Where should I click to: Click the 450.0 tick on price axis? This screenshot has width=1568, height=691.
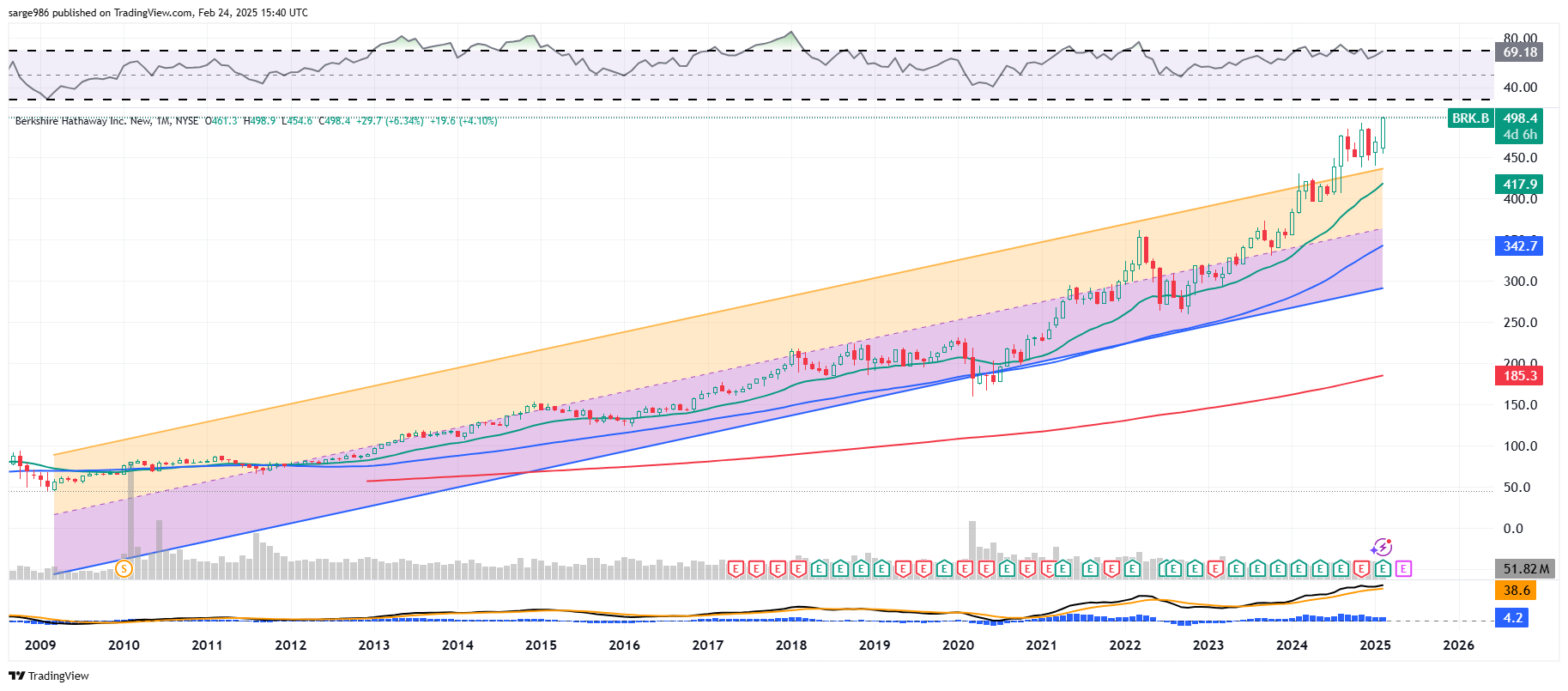point(1520,158)
